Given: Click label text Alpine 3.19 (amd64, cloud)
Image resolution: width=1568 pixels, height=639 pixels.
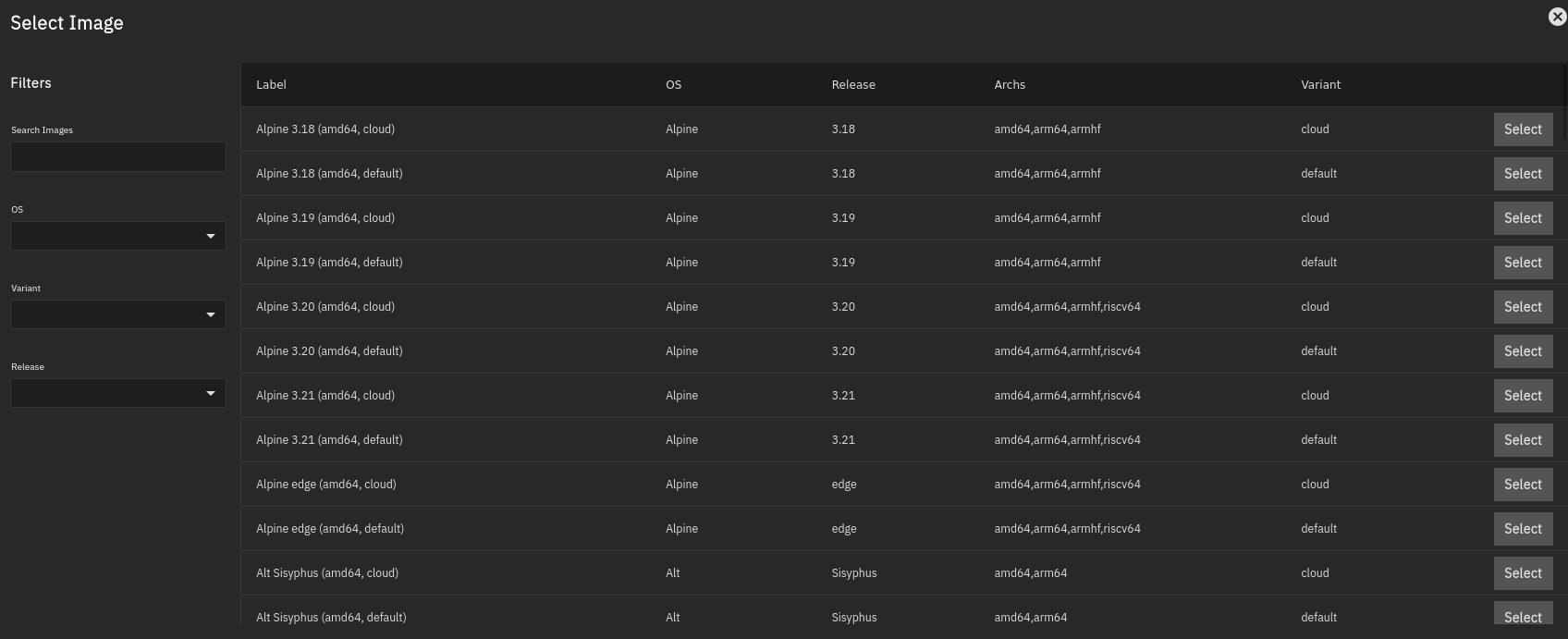Looking at the screenshot, I should pos(325,218).
